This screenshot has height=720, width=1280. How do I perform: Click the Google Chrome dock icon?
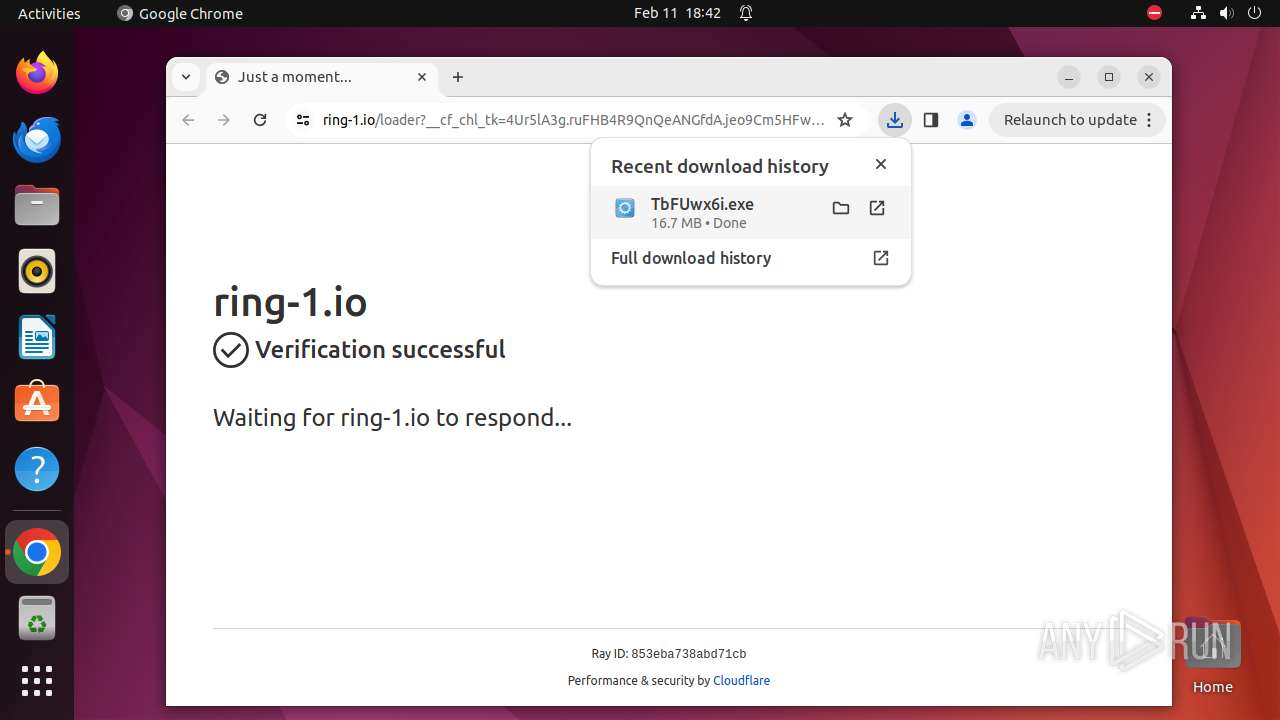pyautogui.click(x=37, y=552)
